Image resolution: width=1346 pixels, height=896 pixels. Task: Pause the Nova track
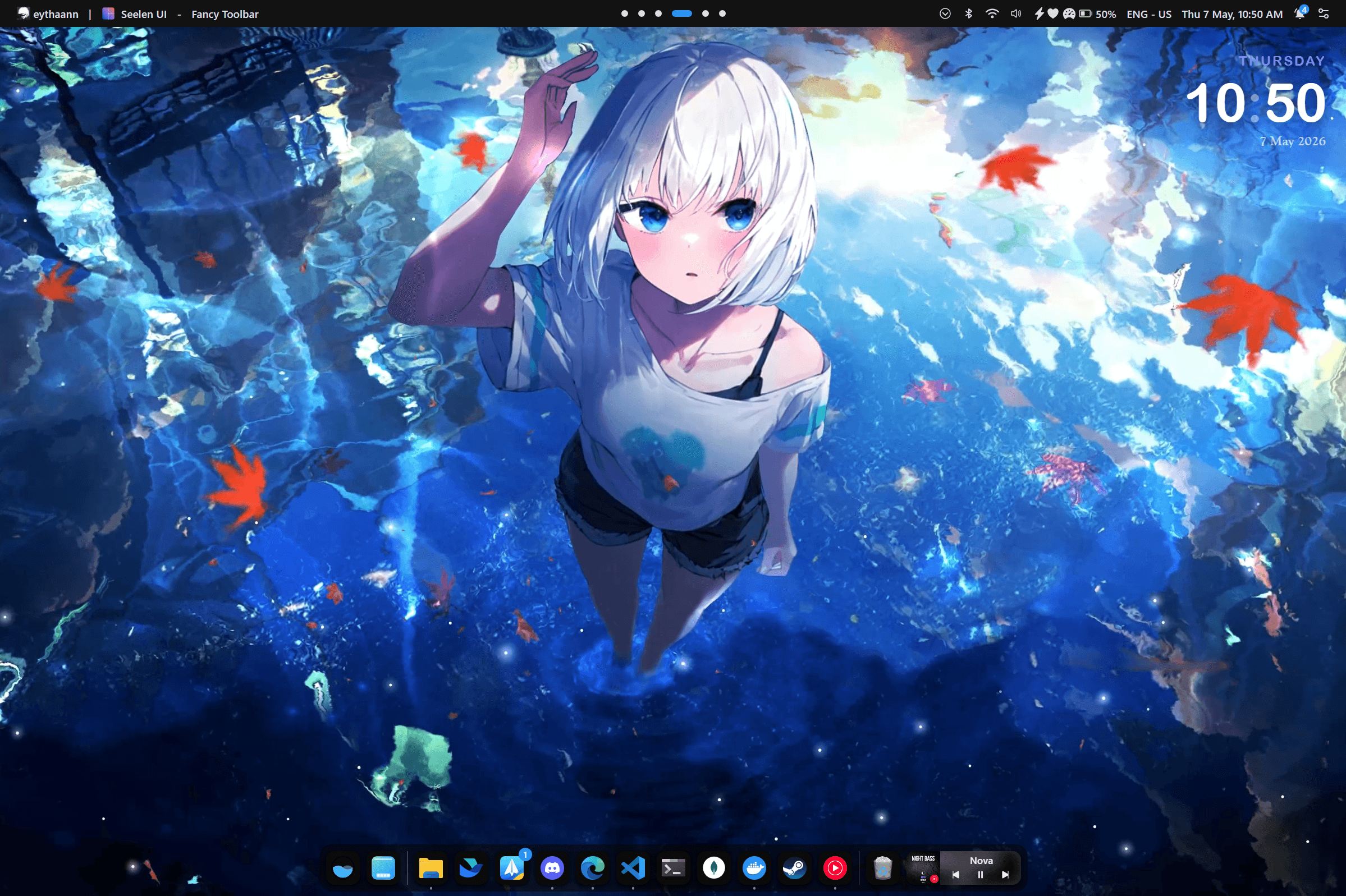981,875
